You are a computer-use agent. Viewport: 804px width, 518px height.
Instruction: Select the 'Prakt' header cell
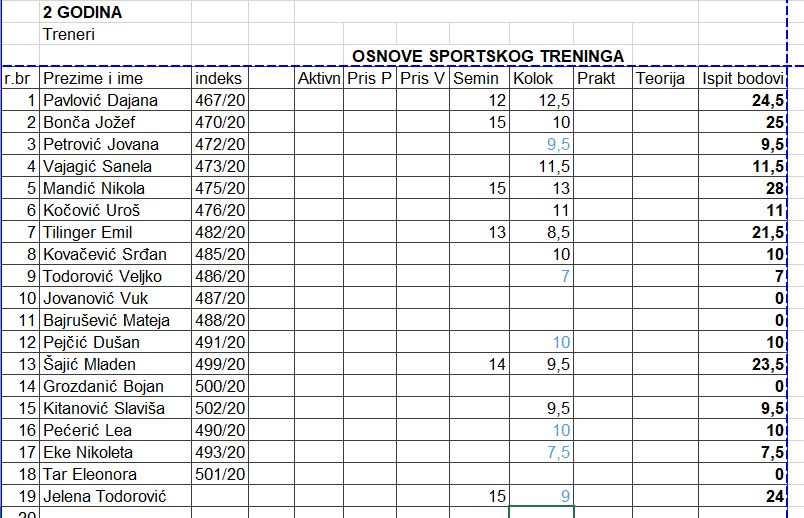[x=597, y=78]
